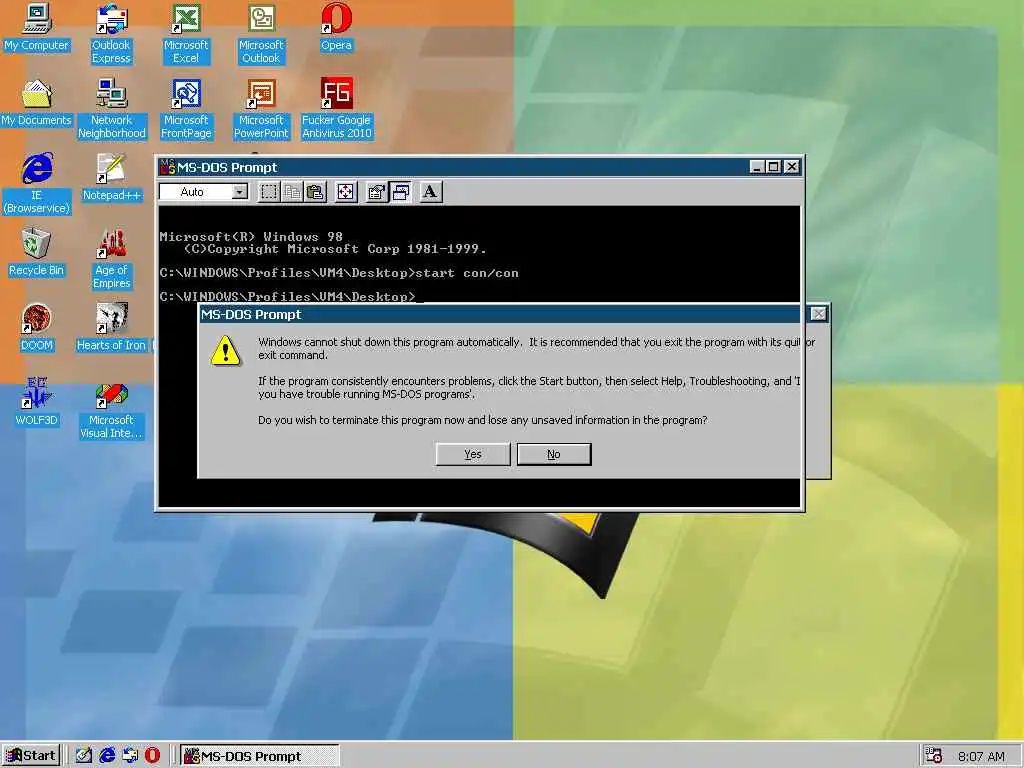Image resolution: width=1024 pixels, height=768 pixels.
Task: Select WOLF3D desktop shortcut
Action: click(x=37, y=402)
